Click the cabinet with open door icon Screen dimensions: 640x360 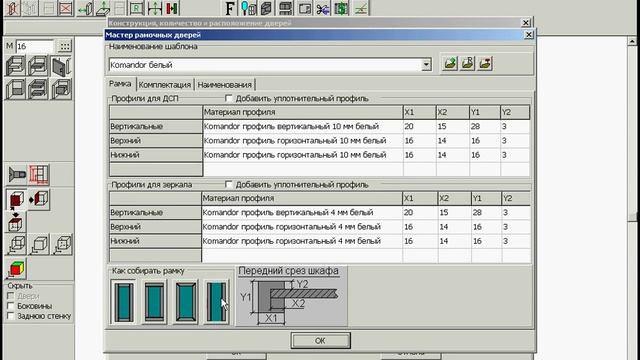[x=61, y=67]
